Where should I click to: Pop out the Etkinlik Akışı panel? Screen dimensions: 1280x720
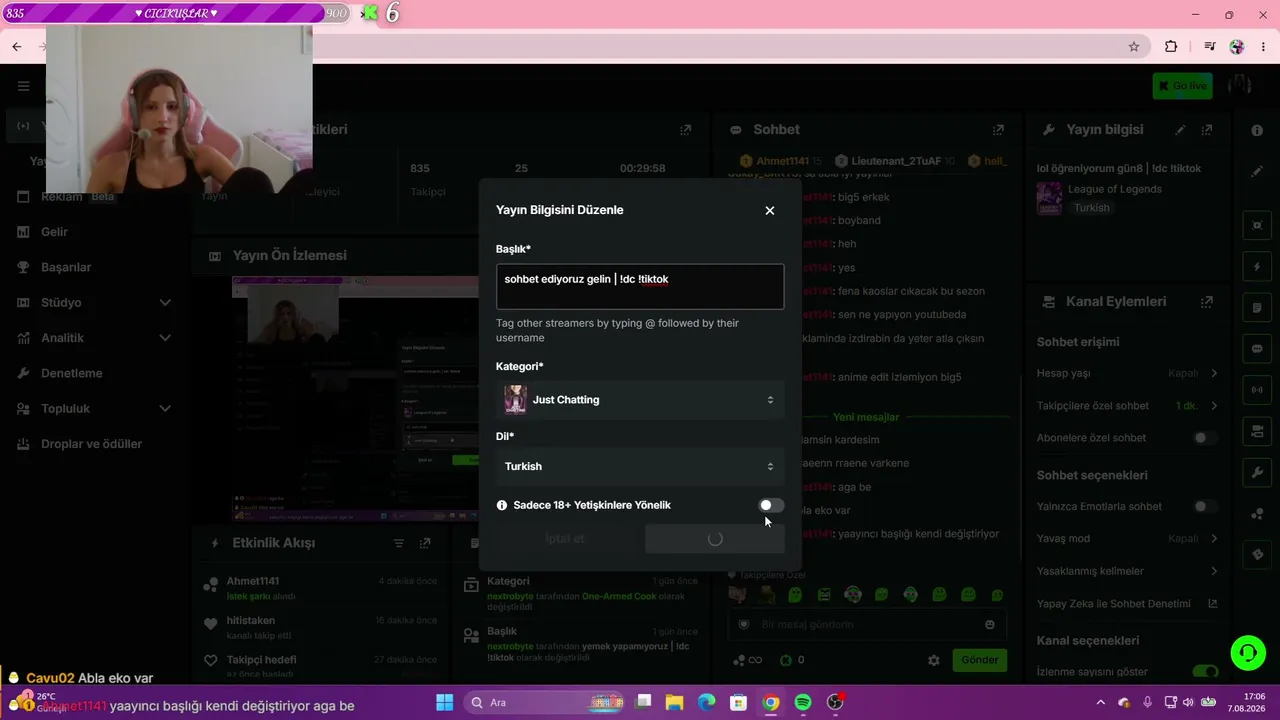point(425,543)
